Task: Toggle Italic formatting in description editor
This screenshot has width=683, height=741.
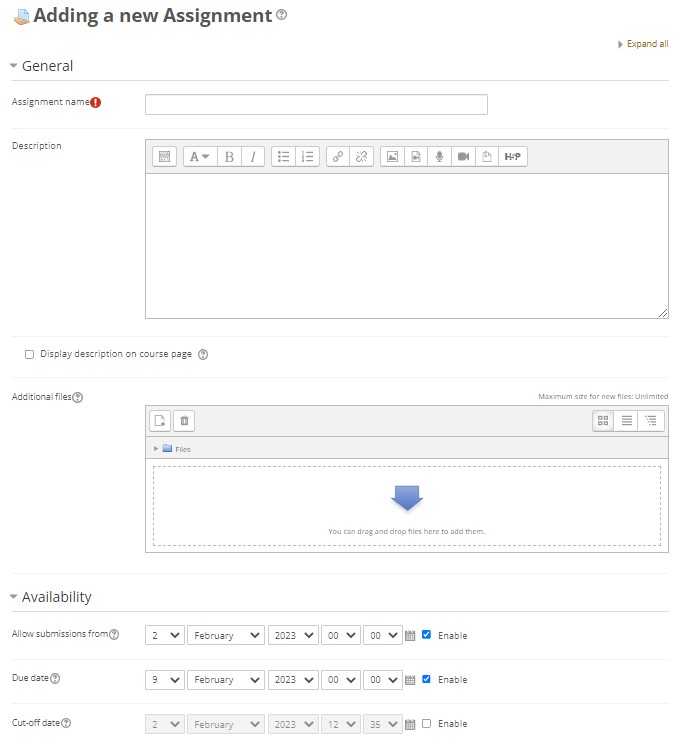Action: coord(253,157)
